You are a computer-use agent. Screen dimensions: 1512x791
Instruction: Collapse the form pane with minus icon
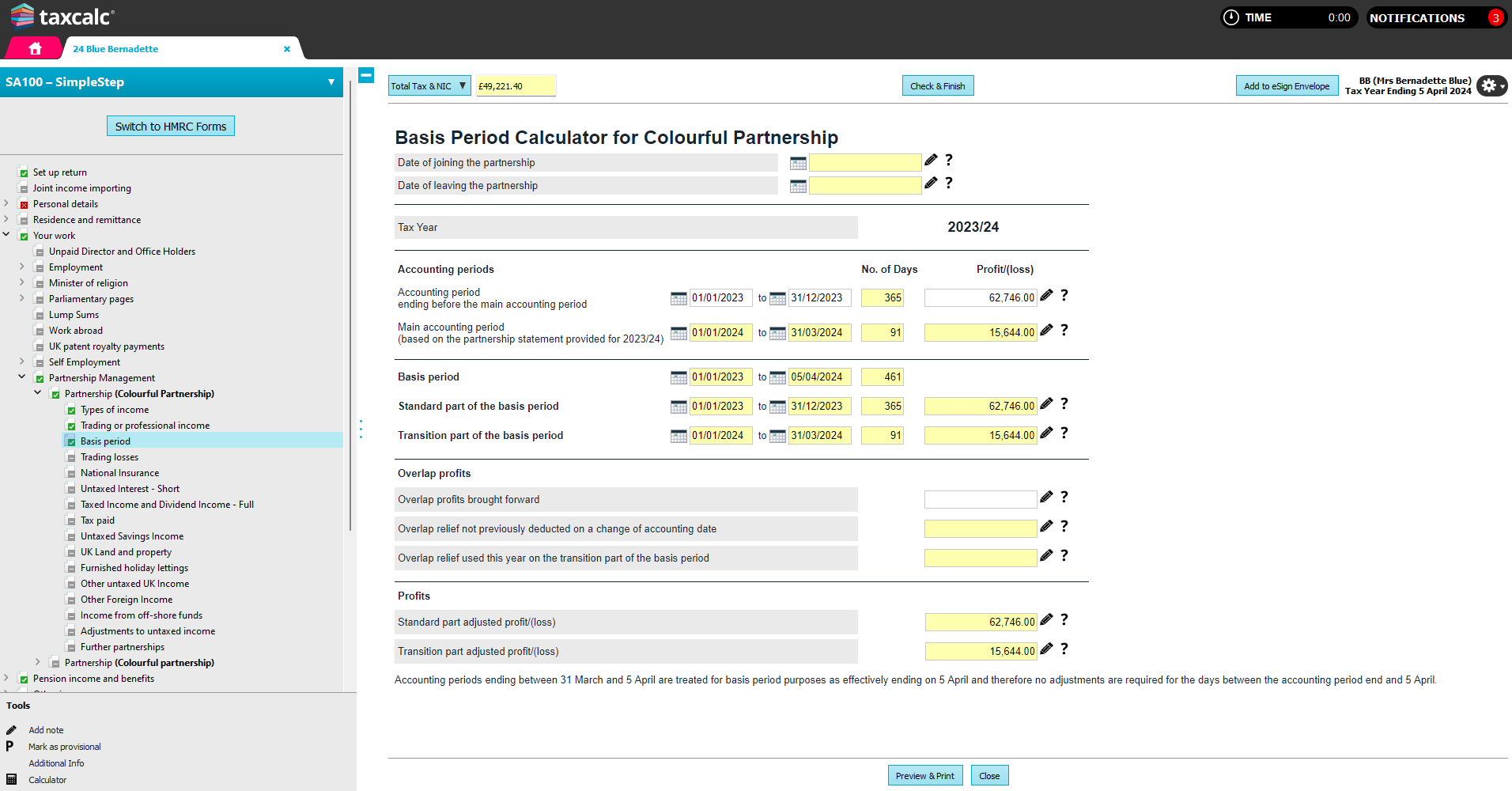click(366, 75)
